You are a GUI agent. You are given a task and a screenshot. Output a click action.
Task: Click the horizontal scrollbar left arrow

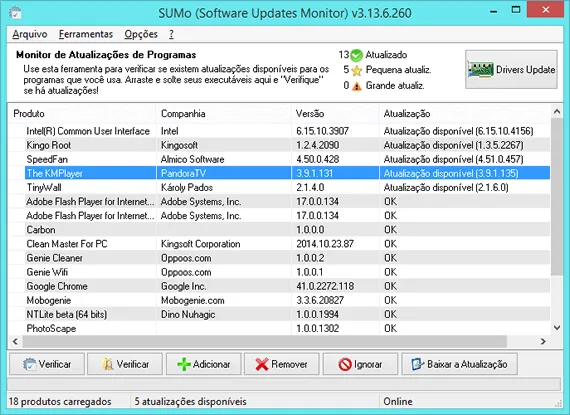(15, 342)
